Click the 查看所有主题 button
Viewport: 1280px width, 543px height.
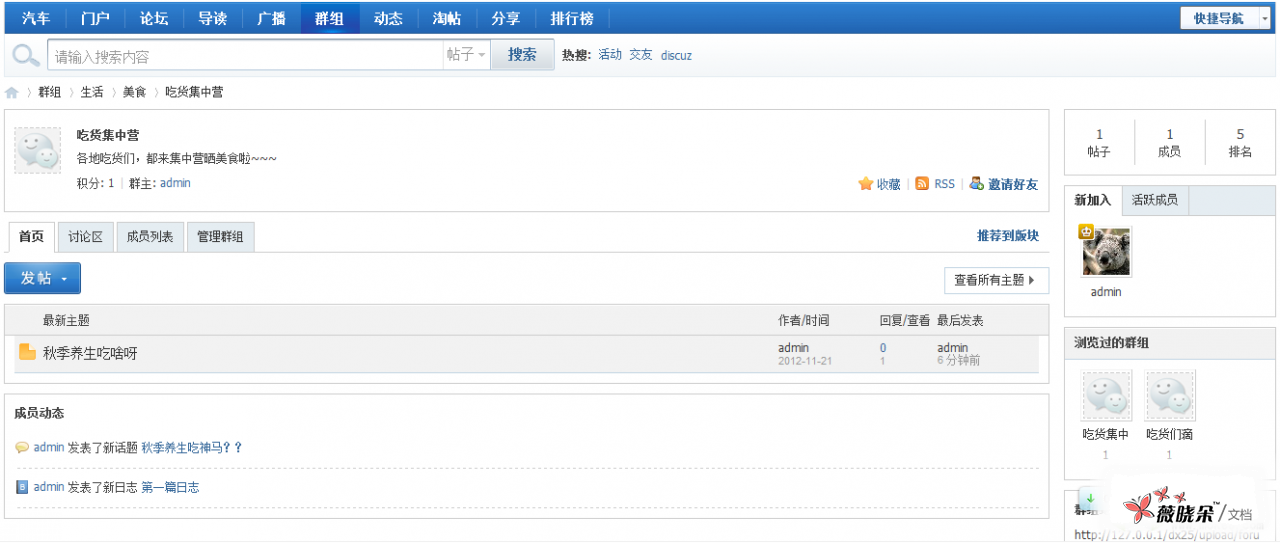pyautogui.click(x=995, y=280)
